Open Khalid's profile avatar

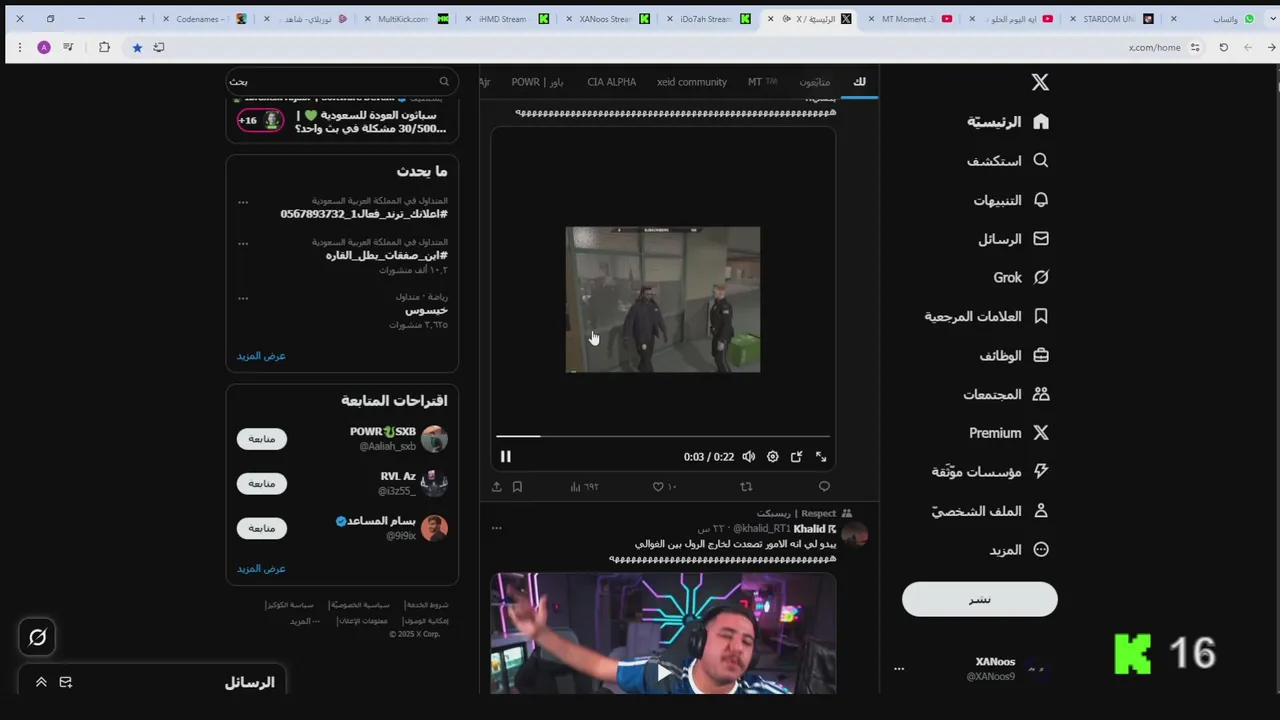coord(854,535)
